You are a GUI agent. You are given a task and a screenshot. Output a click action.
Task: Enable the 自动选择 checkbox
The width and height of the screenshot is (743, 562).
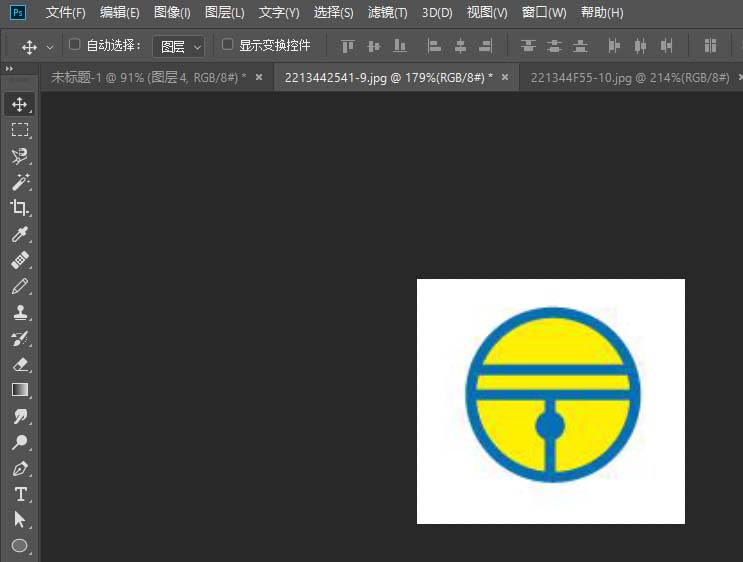(74, 45)
